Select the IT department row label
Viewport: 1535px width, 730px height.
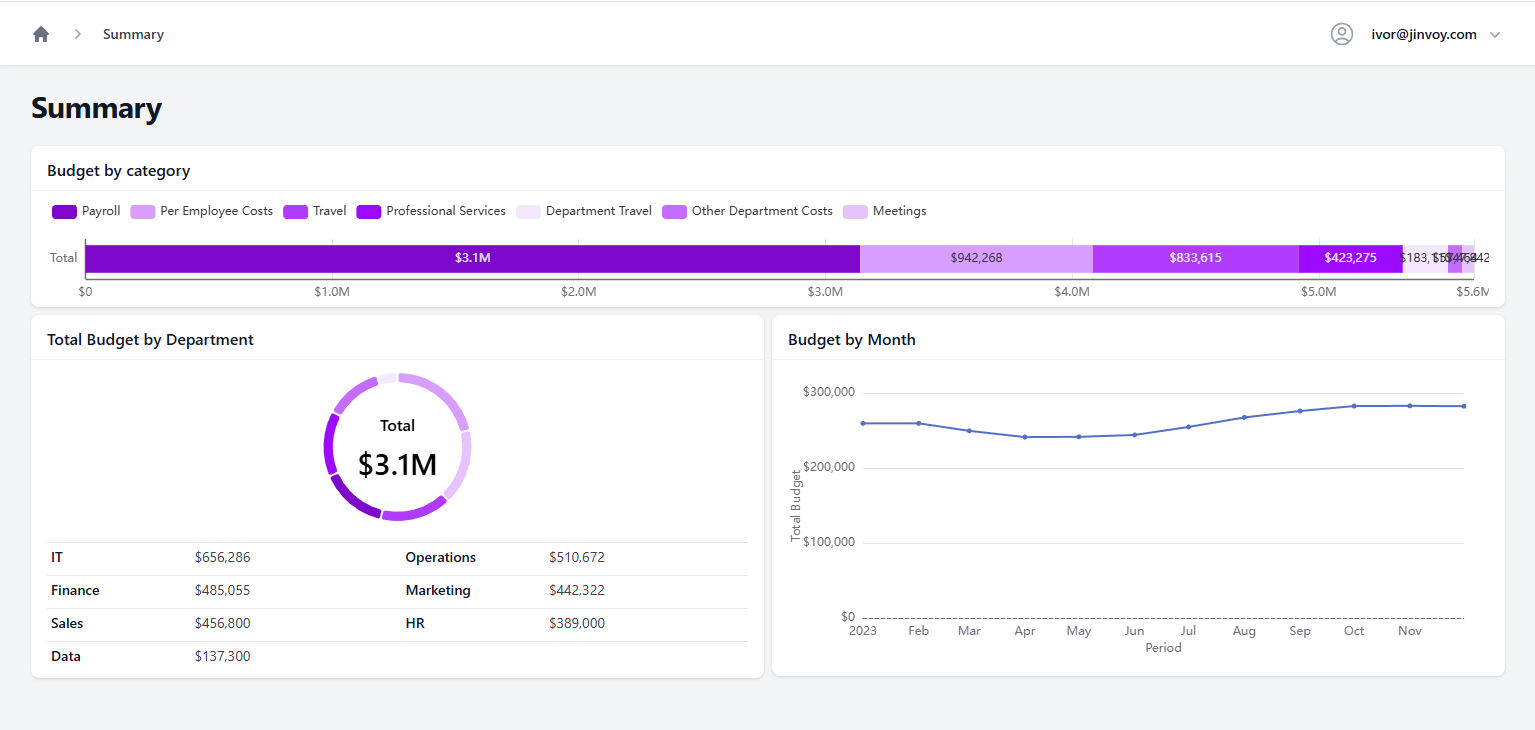coord(57,557)
